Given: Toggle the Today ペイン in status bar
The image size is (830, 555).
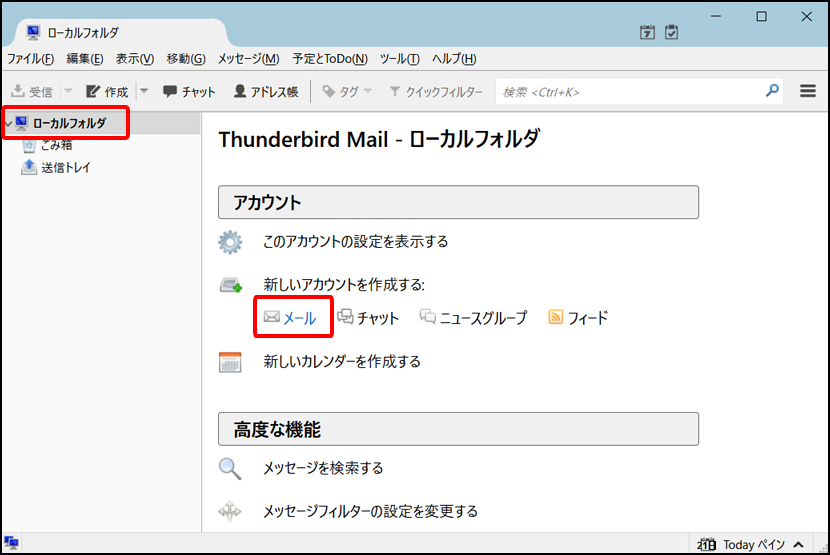Looking at the screenshot, I should [x=751, y=544].
